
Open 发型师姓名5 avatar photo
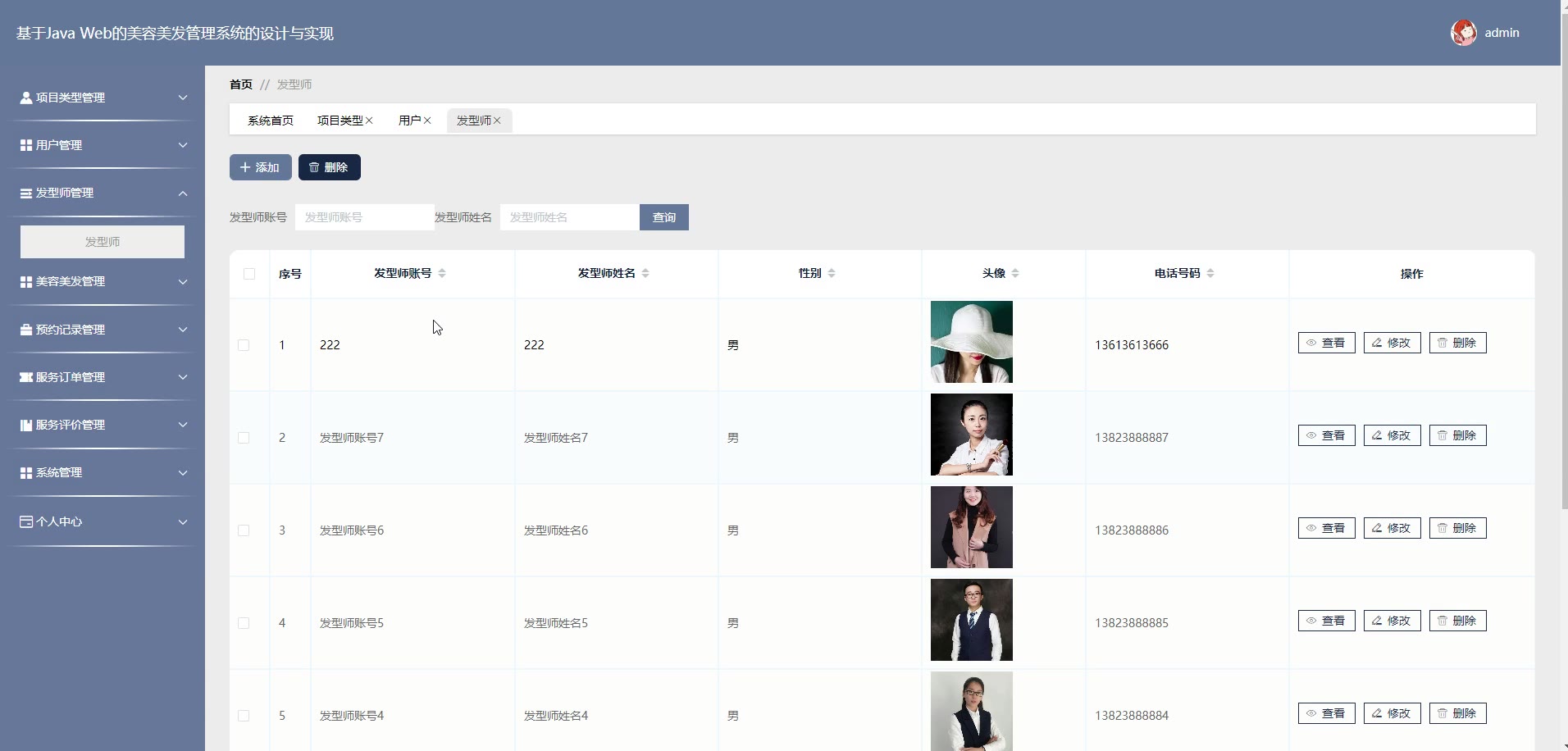(972, 620)
